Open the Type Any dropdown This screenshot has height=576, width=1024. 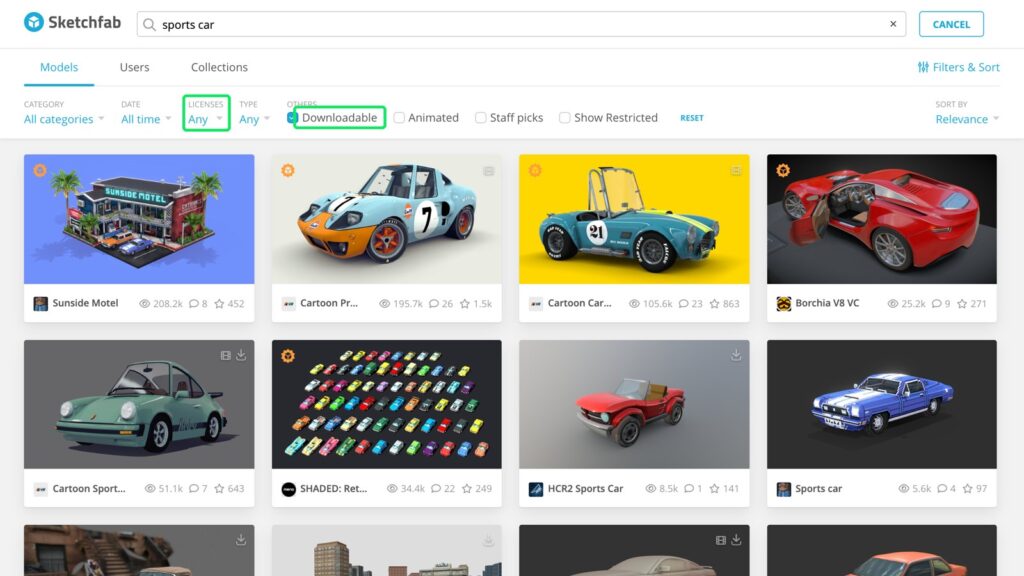click(255, 119)
